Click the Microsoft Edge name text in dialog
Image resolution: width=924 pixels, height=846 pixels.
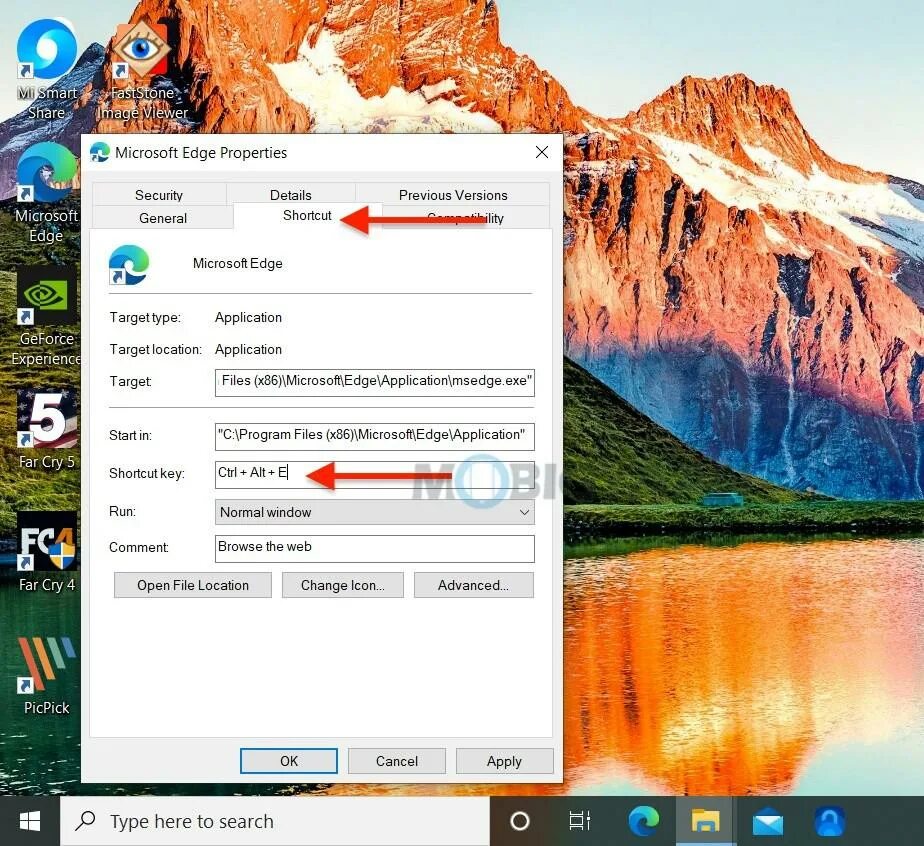coord(237,263)
